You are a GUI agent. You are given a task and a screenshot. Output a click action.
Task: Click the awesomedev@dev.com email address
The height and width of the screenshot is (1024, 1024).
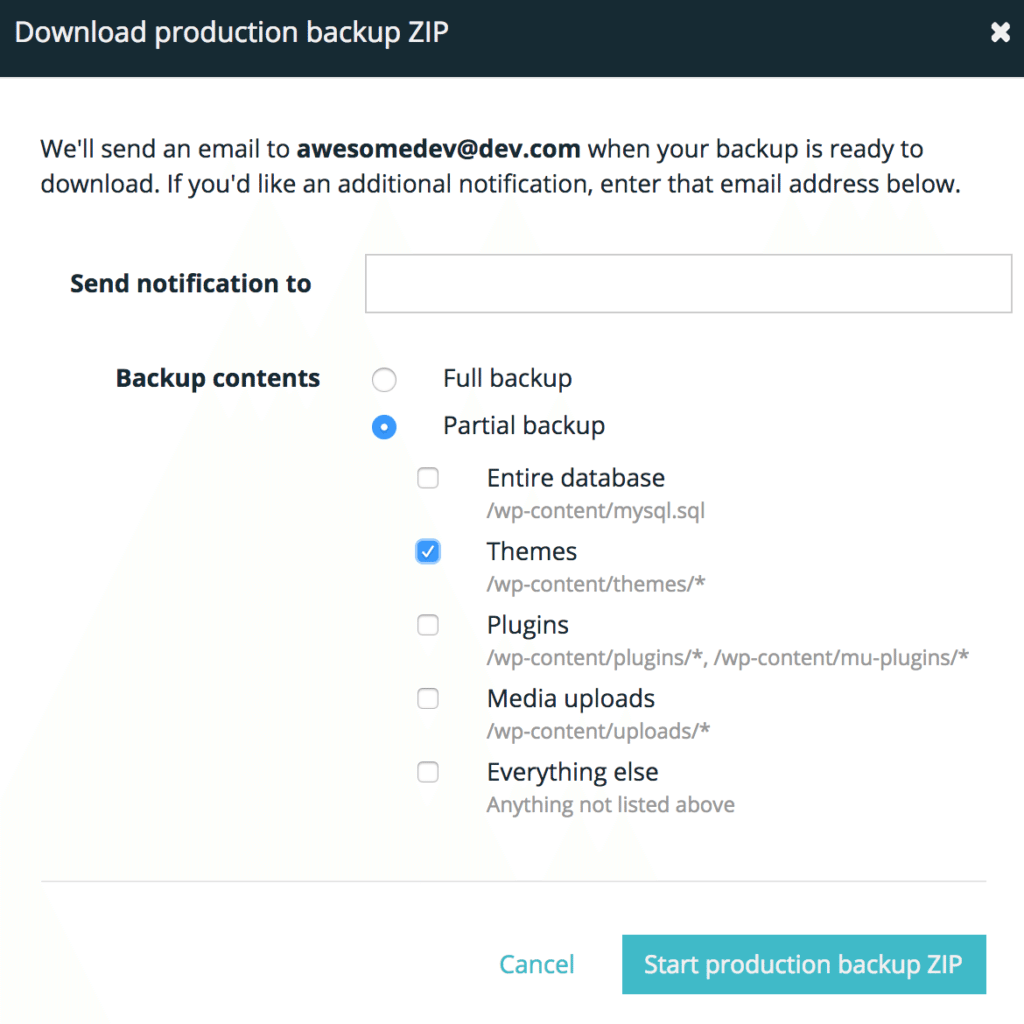[x=439, y=150]
